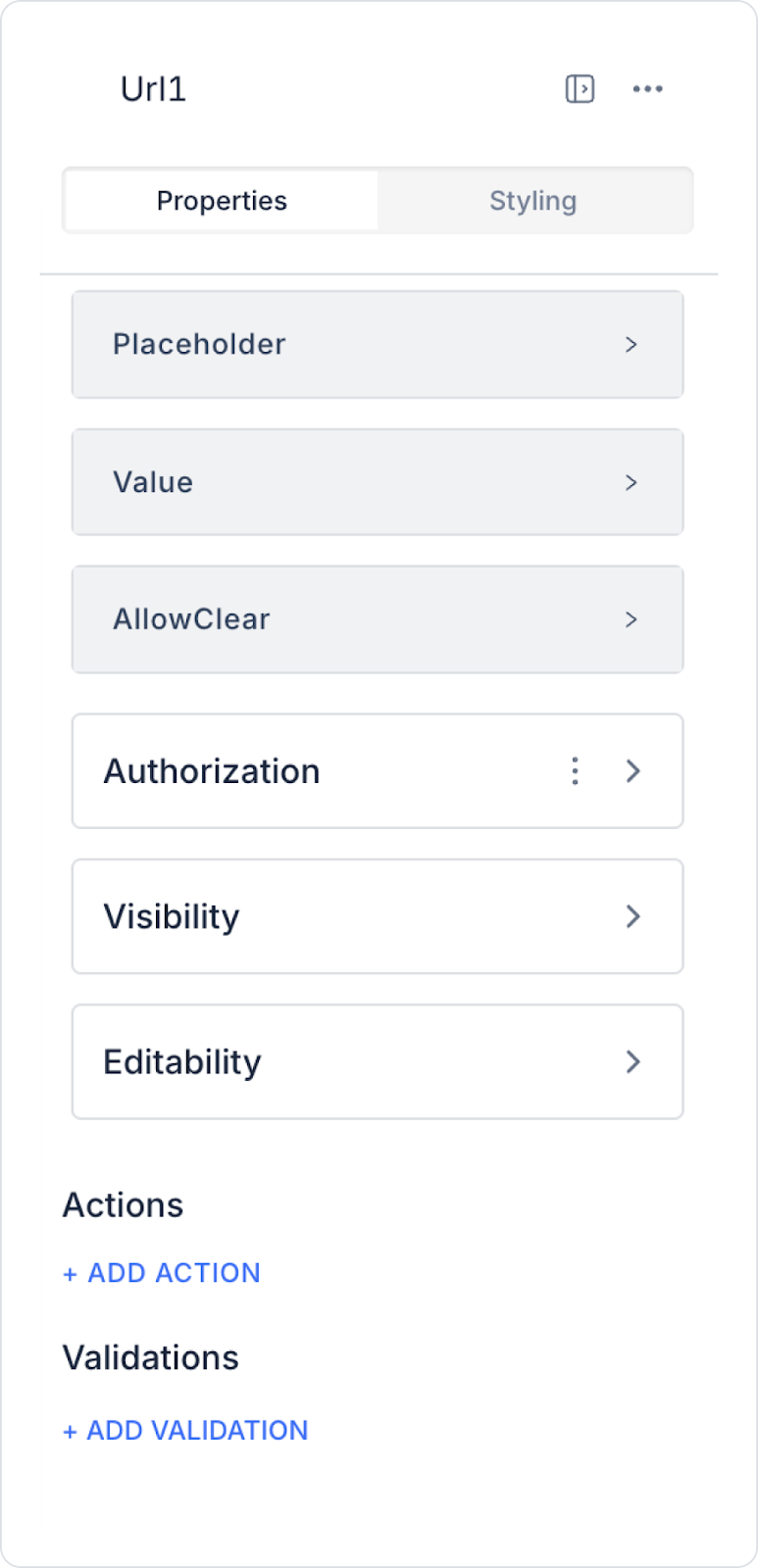
Task: Click the collapse panel icon
Action: tap(580, 89)
